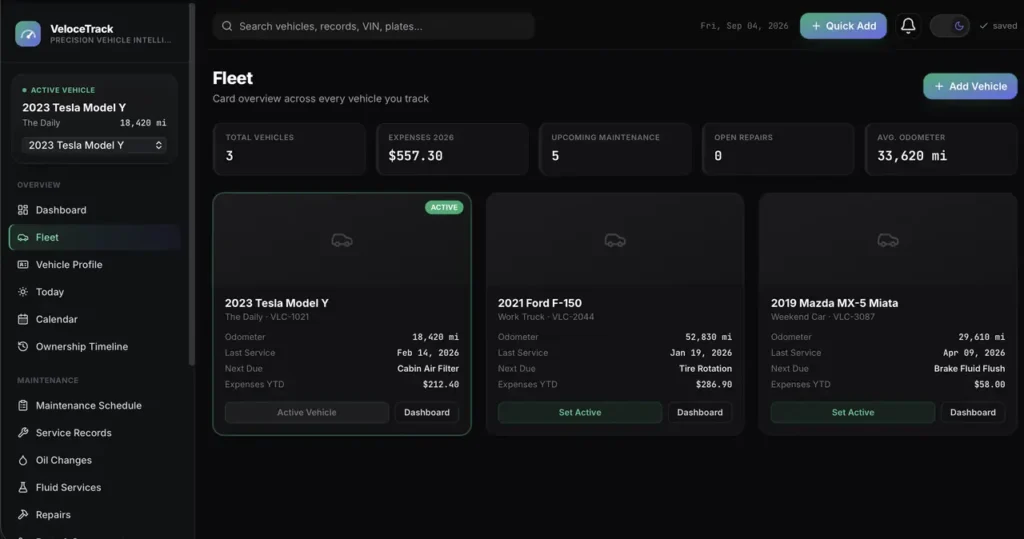Go to Today view

[x=95, y=292]
